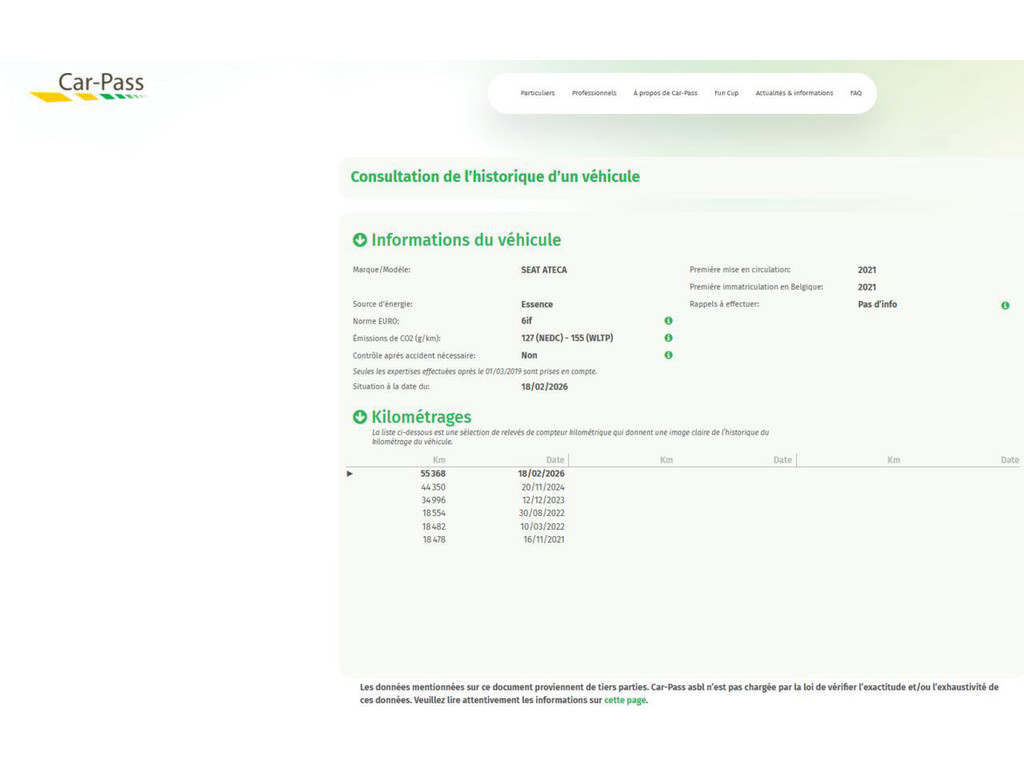Go to À propos de Car-Pass
This screenshot has height=768, width=1024.
coord(665,93)
